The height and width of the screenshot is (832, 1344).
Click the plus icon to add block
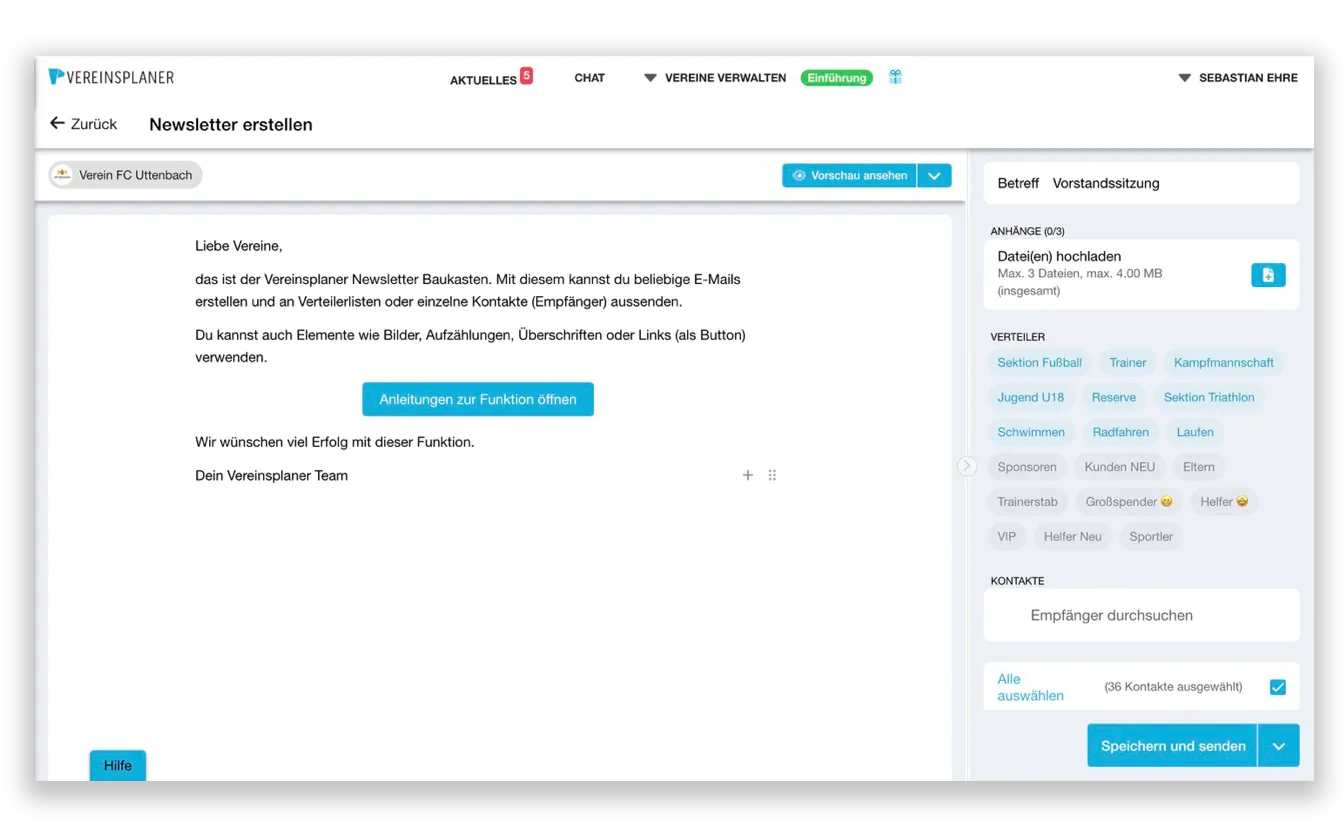[747, 475]
